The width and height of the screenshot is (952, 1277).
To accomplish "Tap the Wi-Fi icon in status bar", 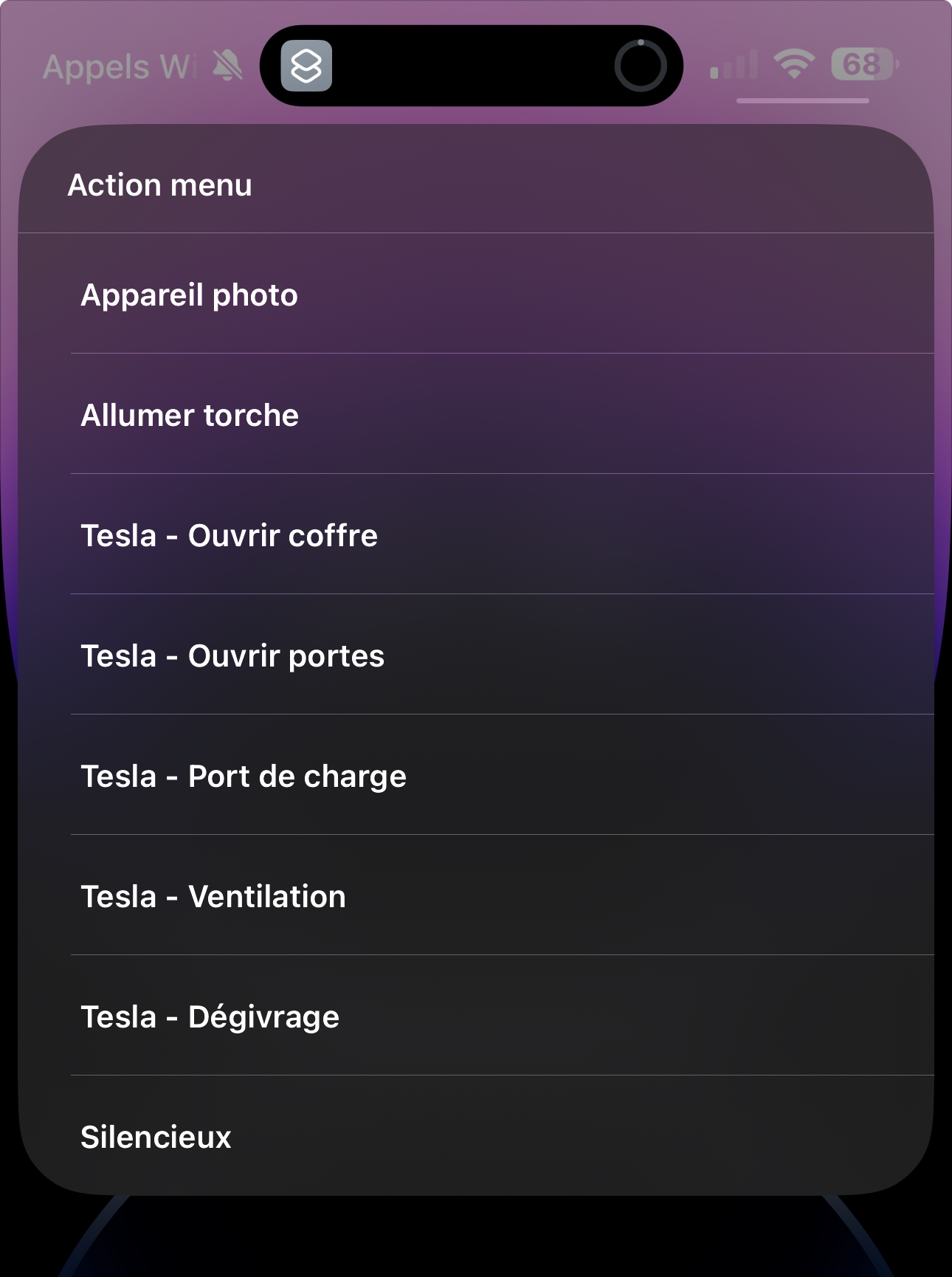I will point(794,65).
